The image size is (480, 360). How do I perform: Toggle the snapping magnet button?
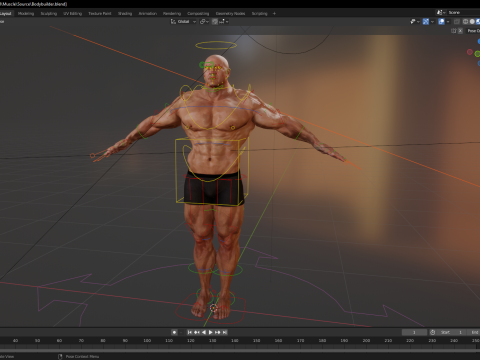tap(215, 21)
